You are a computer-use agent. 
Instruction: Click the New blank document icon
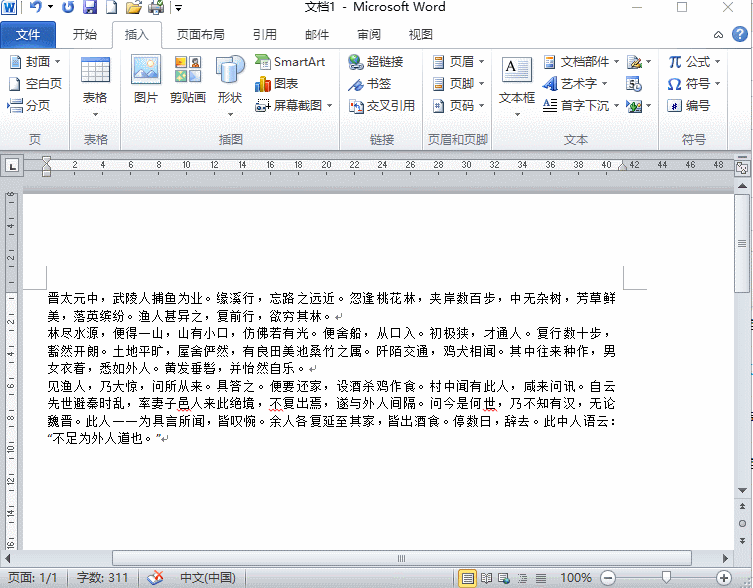[x=111, y=7]
